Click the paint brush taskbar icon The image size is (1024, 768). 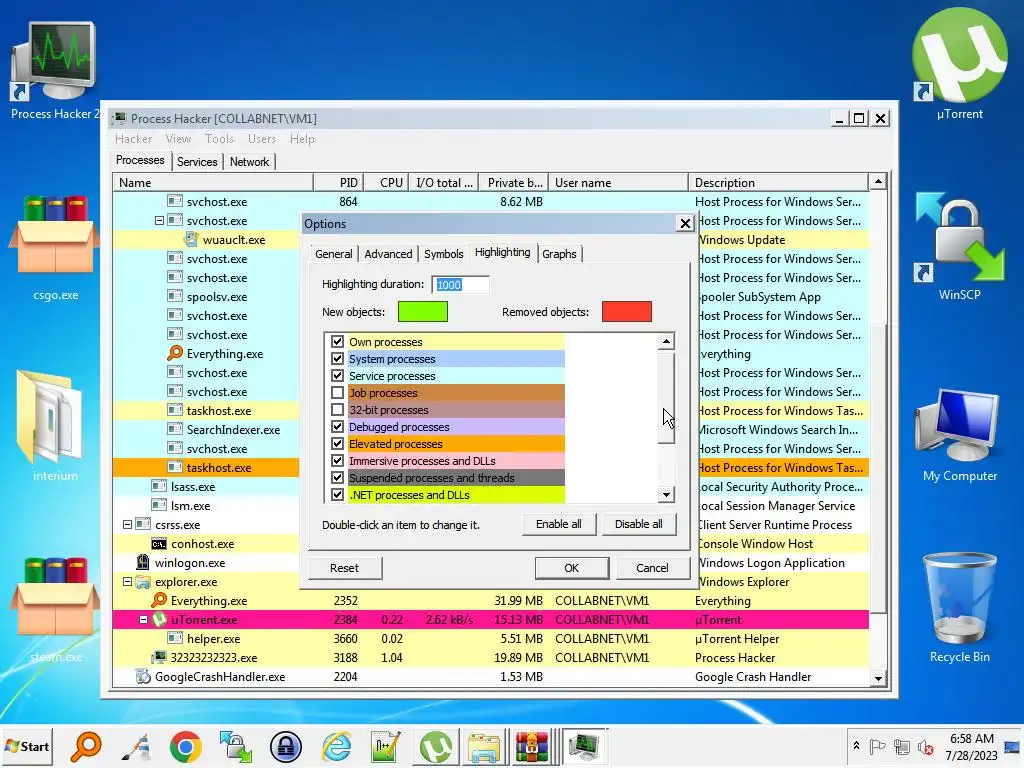(x=136, y=746)
